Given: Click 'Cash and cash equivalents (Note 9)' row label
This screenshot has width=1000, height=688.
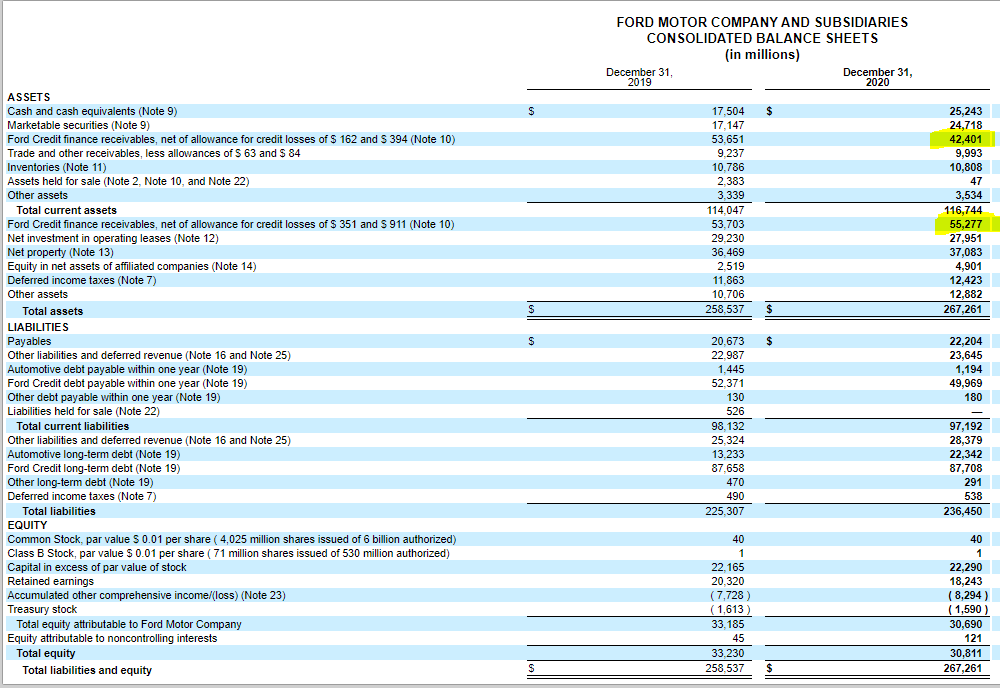Looking at the screenshot, I should [92, 111].
